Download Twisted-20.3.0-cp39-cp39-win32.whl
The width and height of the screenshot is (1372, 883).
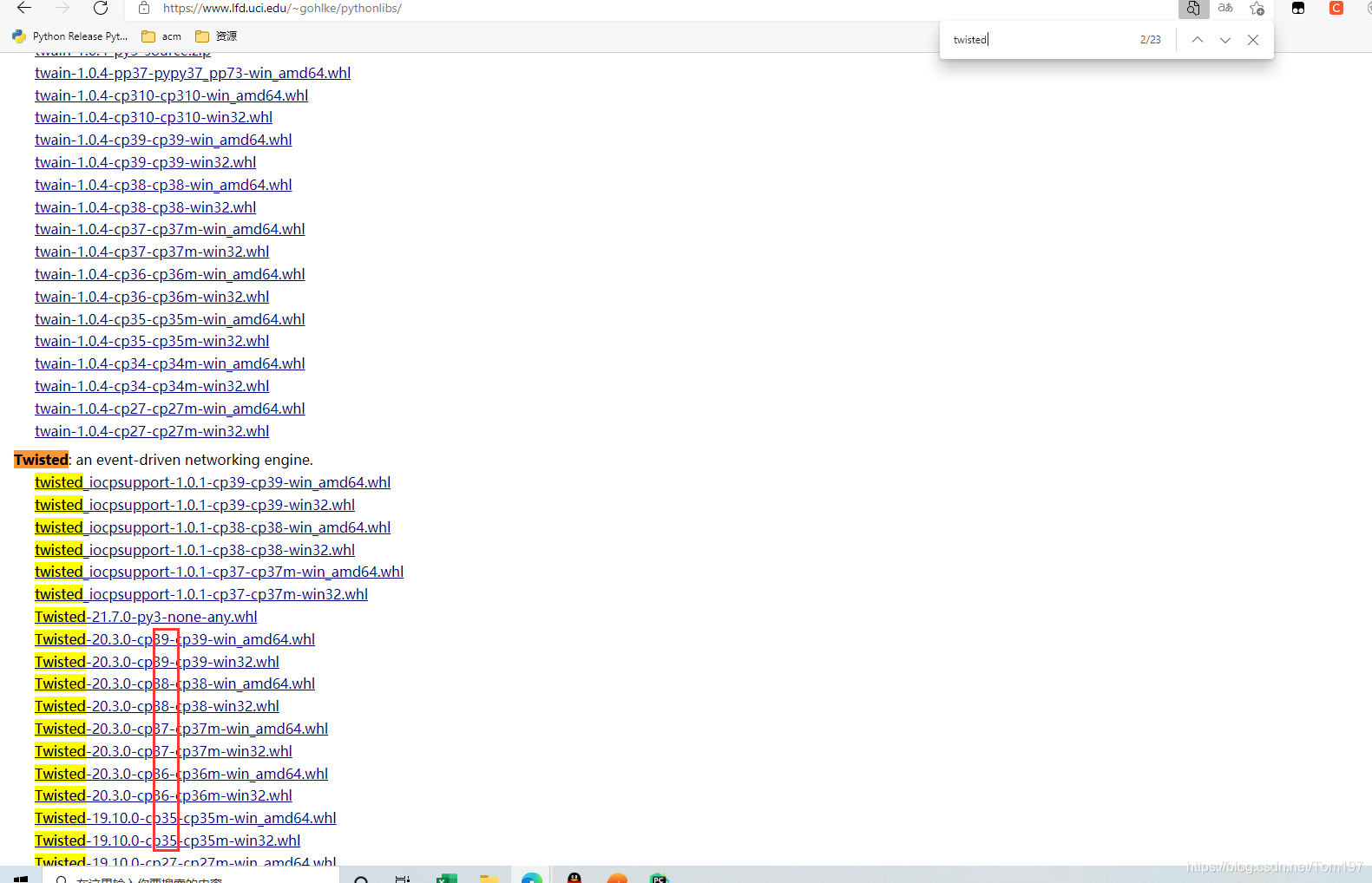click(x=157, y=662)
